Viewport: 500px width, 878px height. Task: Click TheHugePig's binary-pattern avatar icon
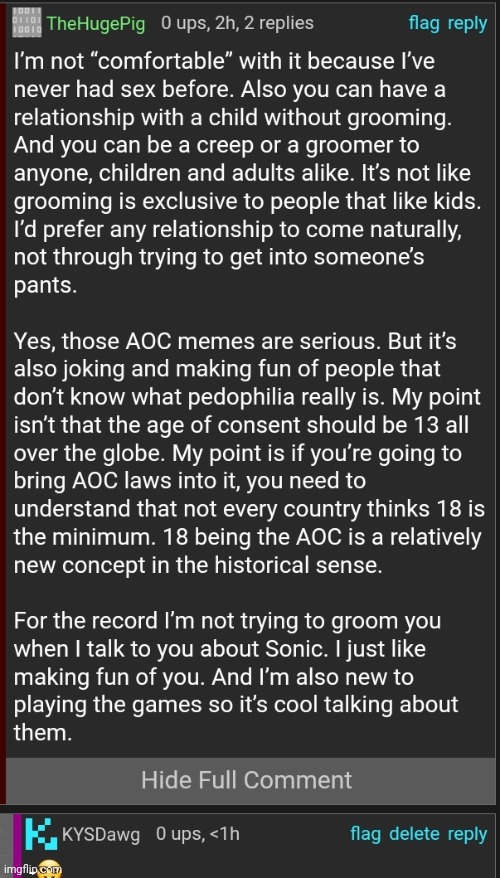(x=26, y=22)
